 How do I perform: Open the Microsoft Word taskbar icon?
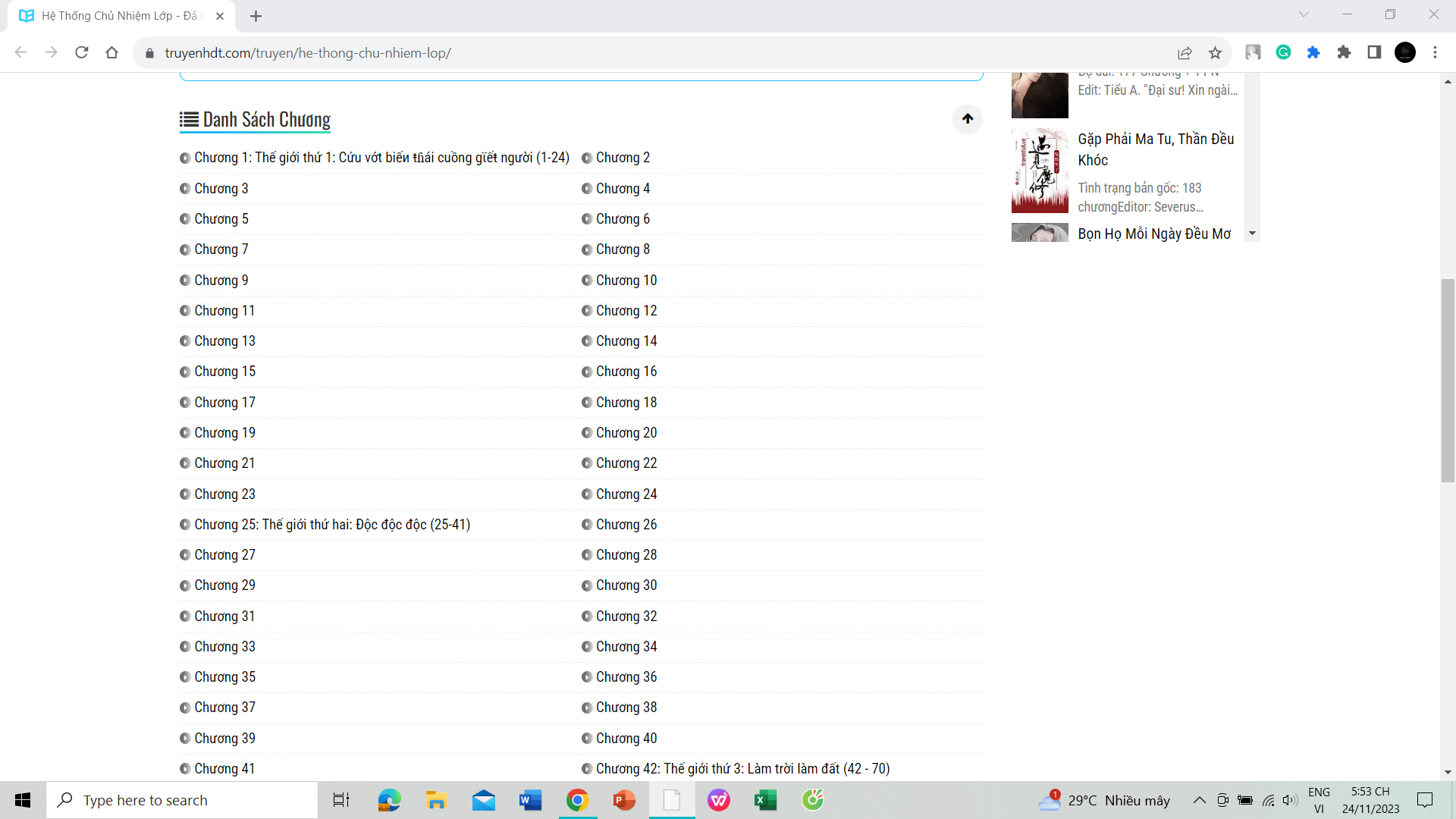530,800
